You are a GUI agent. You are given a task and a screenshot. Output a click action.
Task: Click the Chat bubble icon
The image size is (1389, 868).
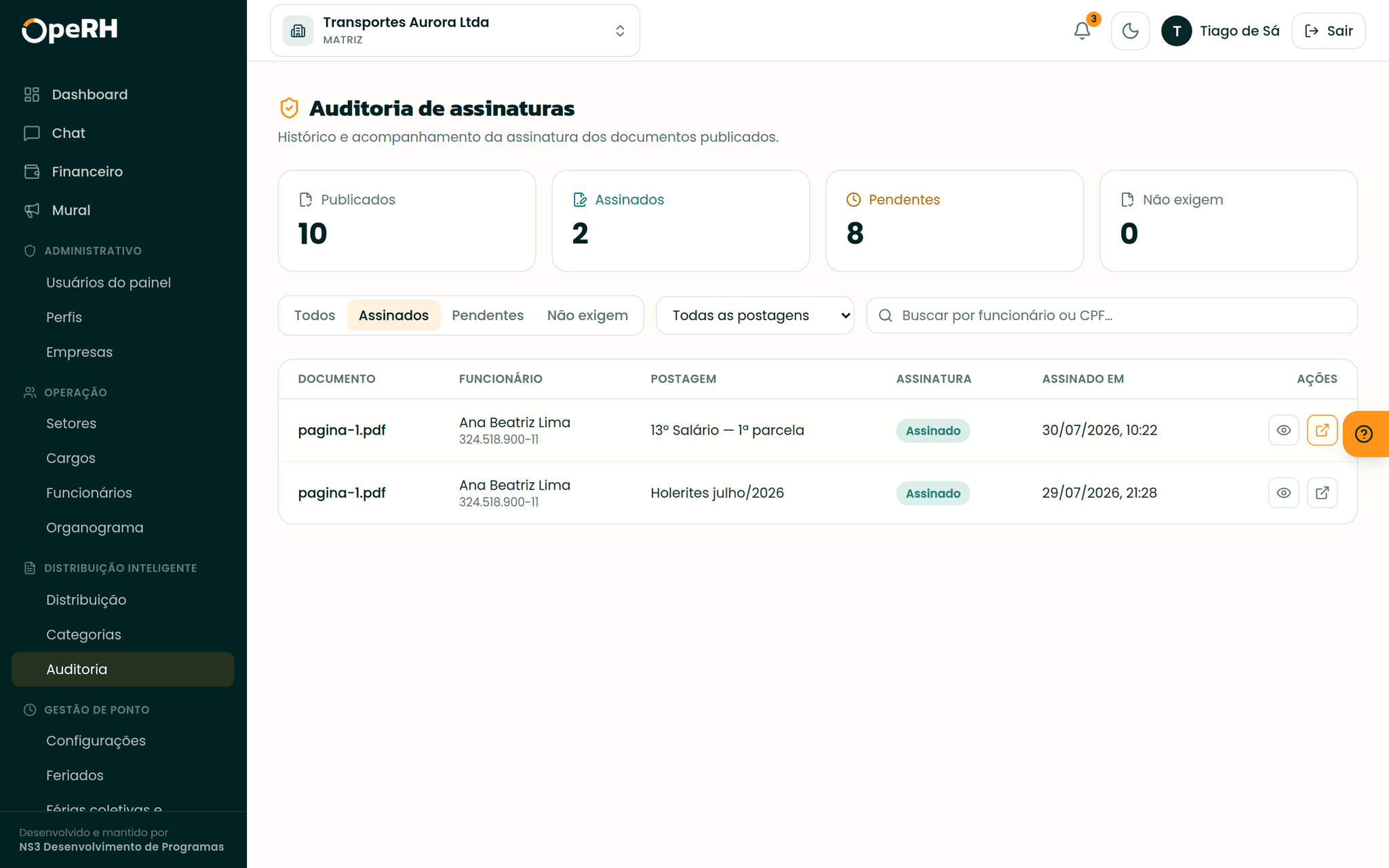pos(32,133)
